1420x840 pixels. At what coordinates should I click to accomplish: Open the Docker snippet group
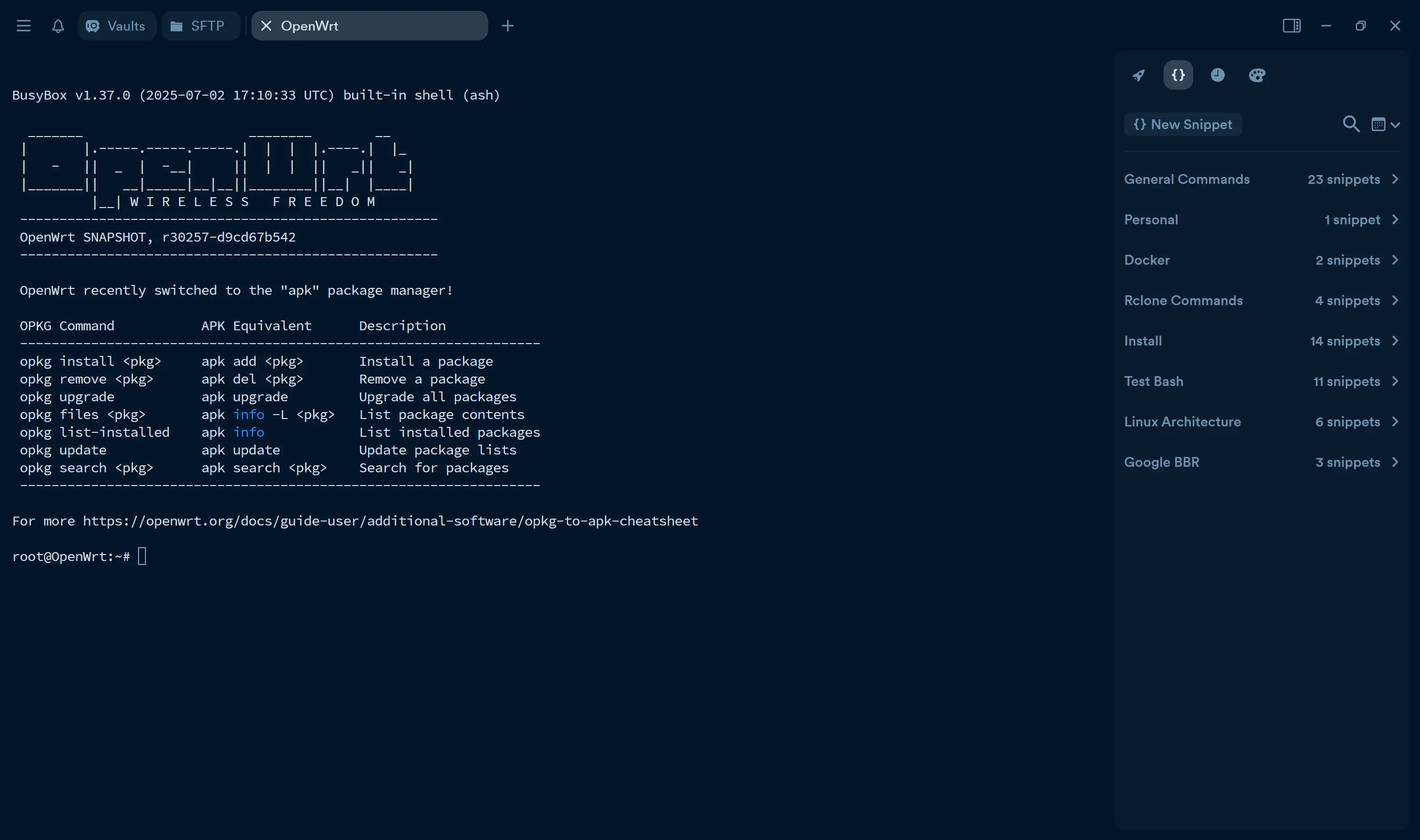(x=1262, y=260)
